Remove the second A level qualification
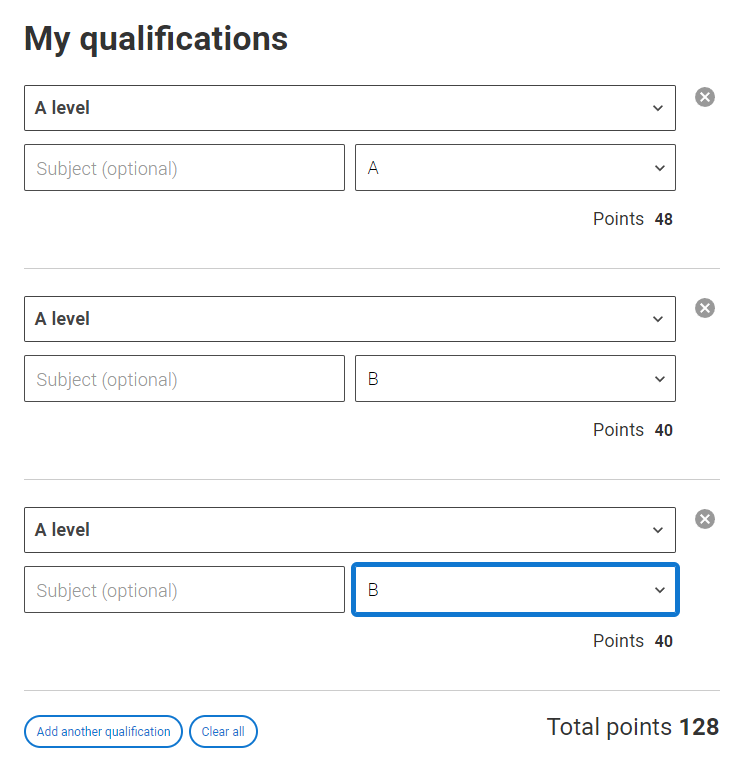The width and height of the screenshot is (735, 768). [x=705, y=308]
